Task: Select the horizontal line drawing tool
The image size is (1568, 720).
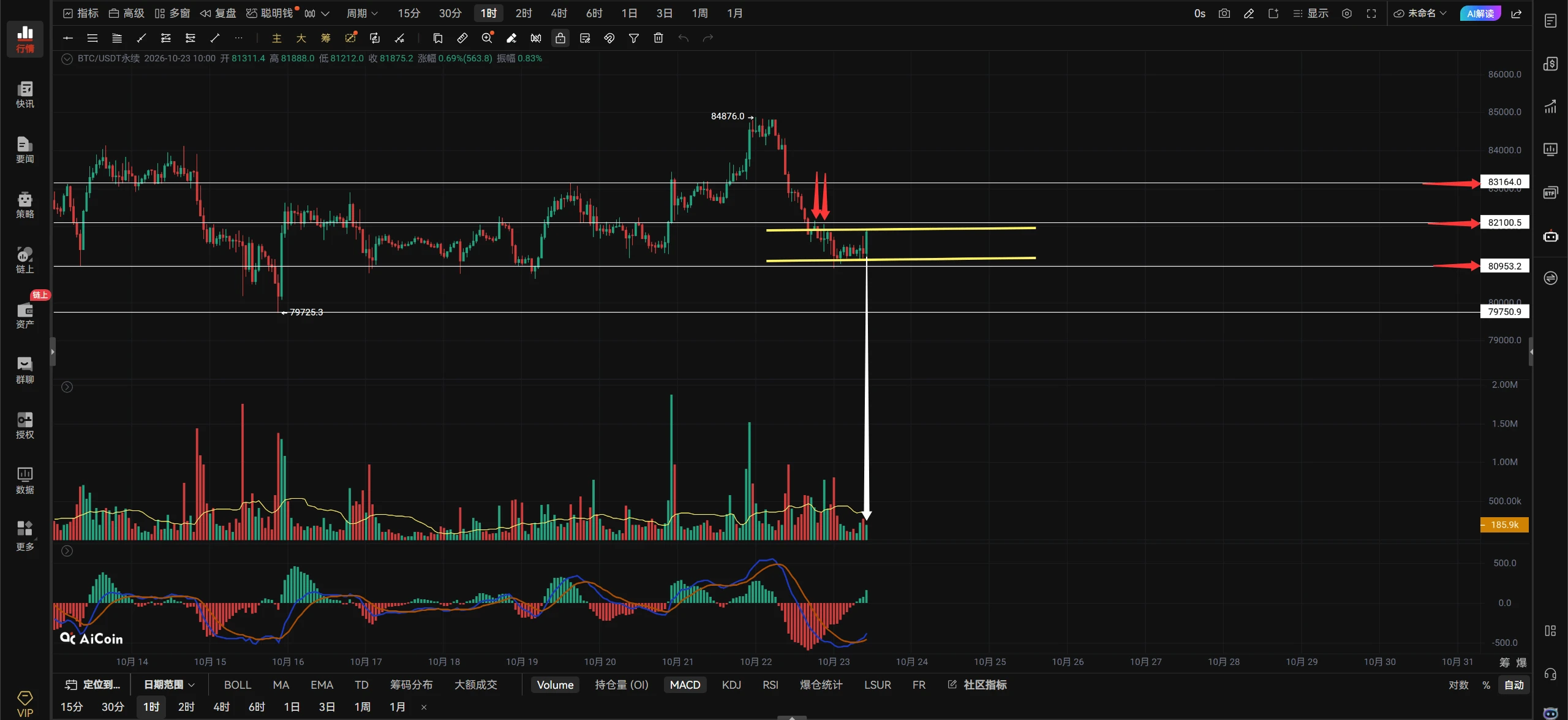Action: point(68,38)
